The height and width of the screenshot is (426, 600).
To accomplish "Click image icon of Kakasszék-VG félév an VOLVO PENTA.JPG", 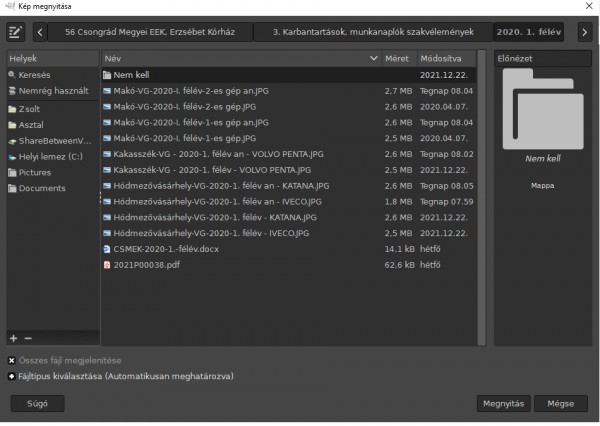I will tap(107, 154).
